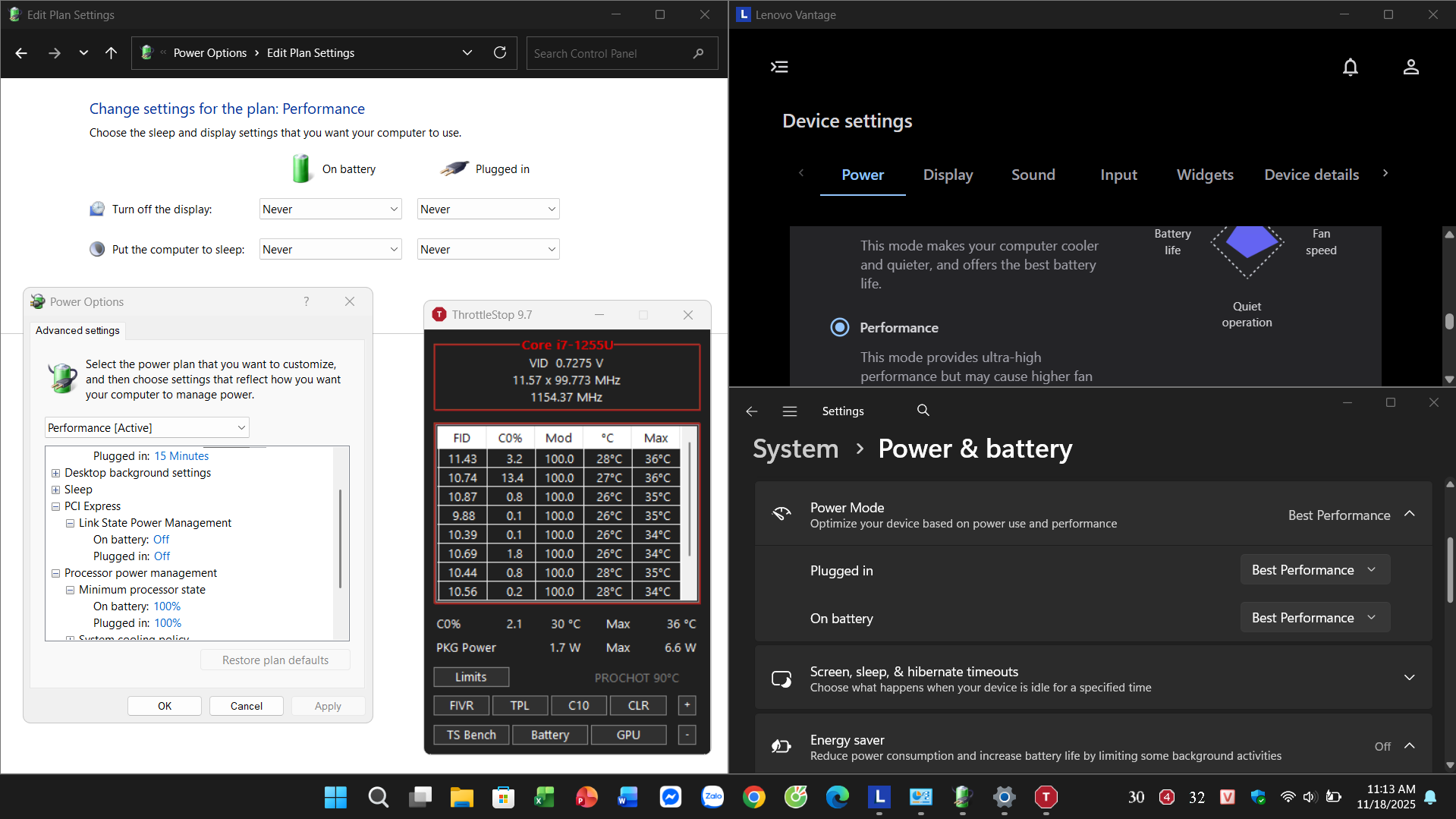Viewport: 1456px width, 819px height.
Task: Open the On battery power mode dropdown
Action: [1315, 618]
